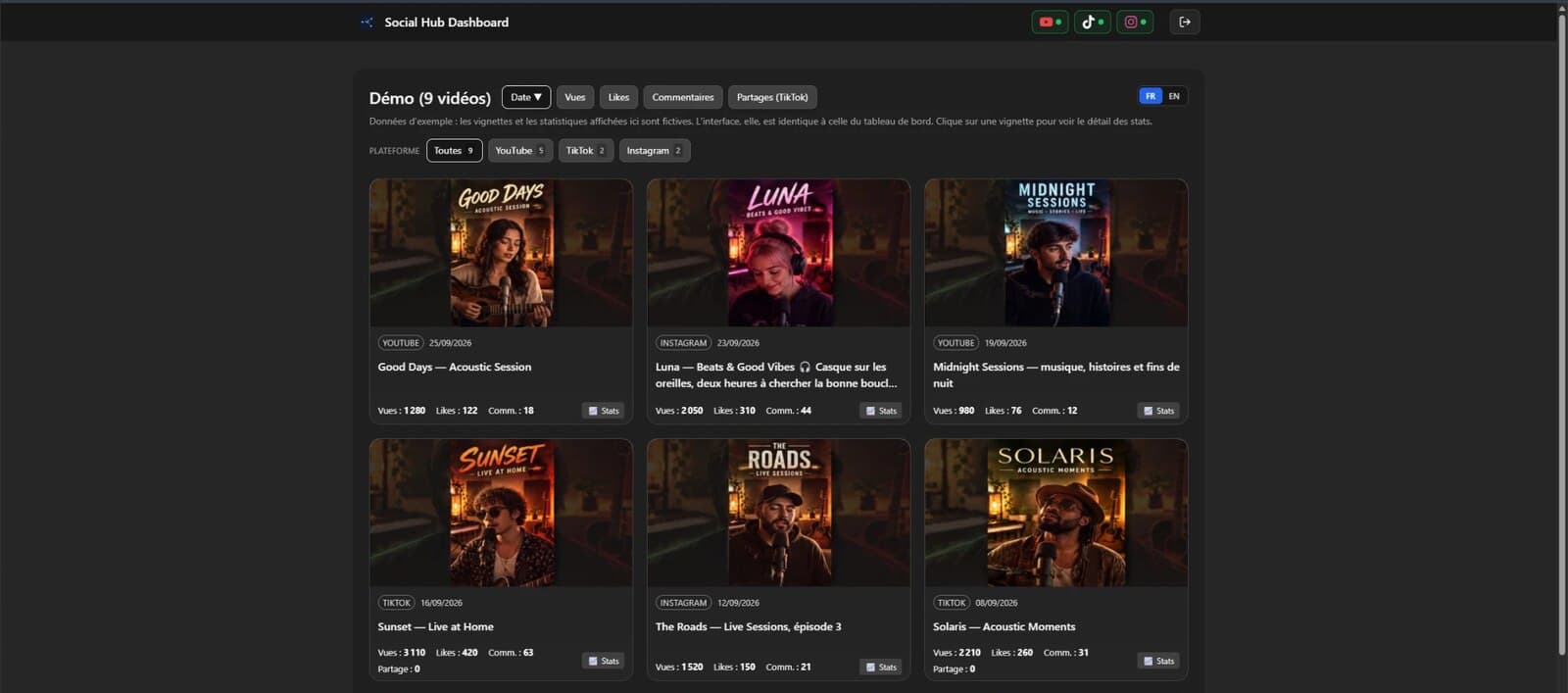Click the Démo (9 vidéos) heading

click(430, 98)
